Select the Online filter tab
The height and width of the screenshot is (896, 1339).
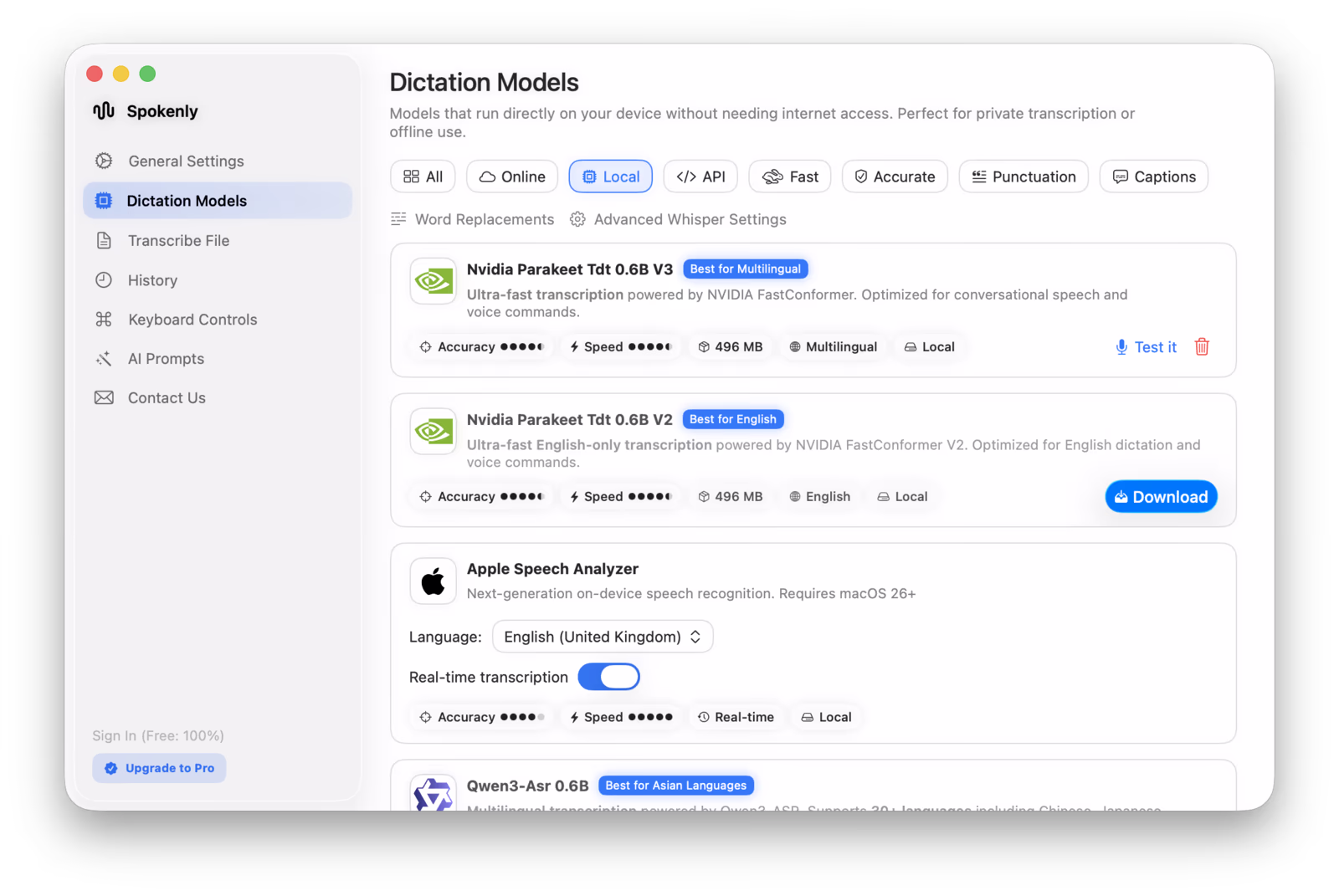(x=512, y=177)
